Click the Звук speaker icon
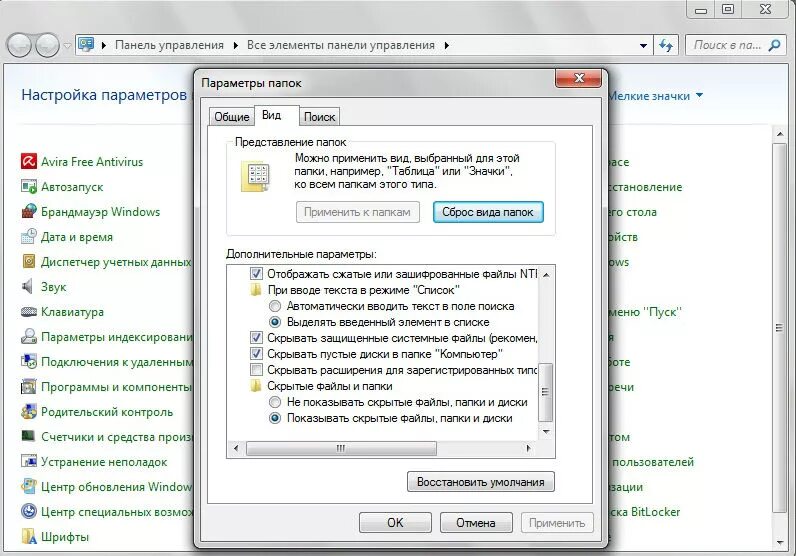The width and height of the screenshot is (796, 556). pos(28,286)
